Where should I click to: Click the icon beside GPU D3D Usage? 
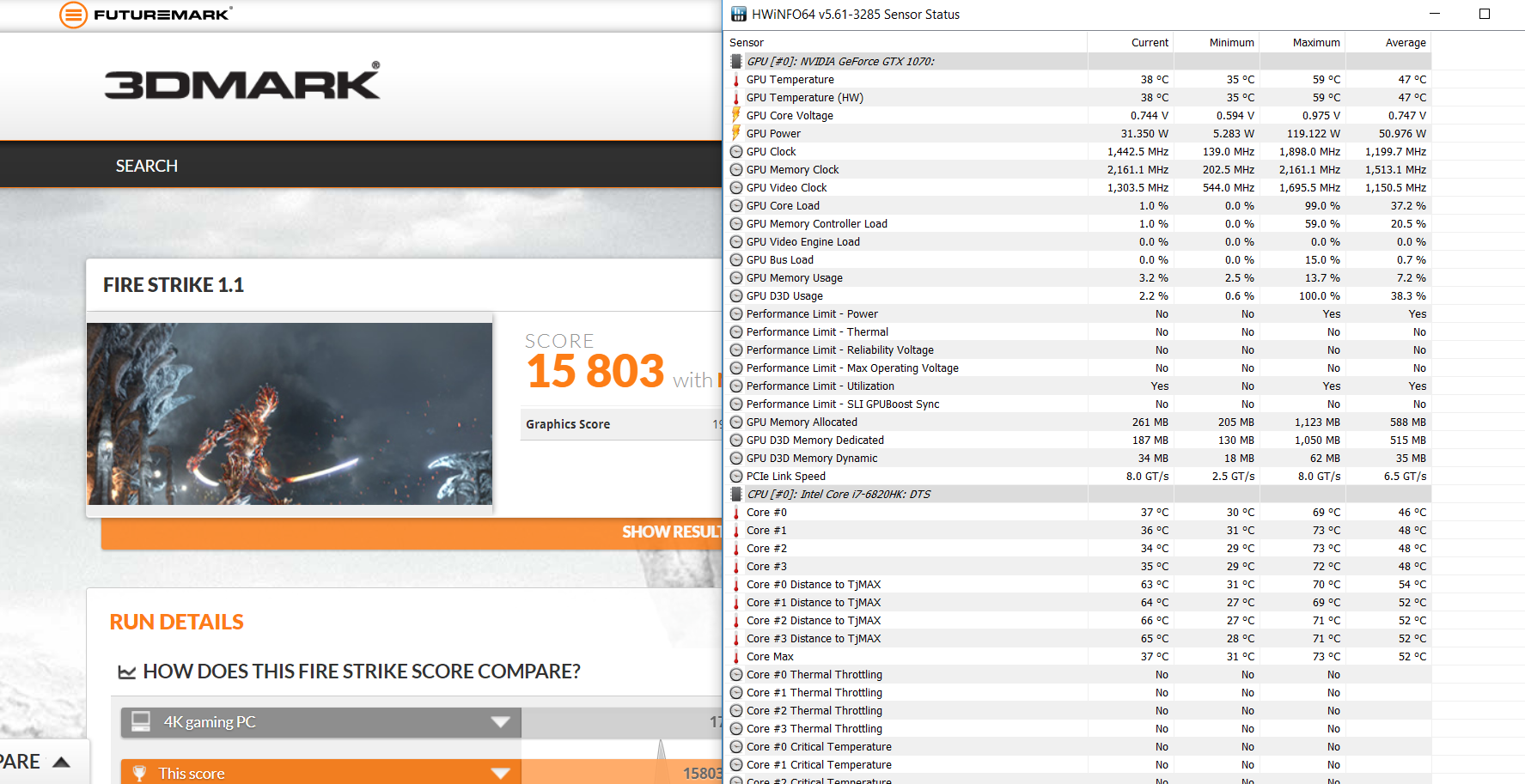[736, 295]
